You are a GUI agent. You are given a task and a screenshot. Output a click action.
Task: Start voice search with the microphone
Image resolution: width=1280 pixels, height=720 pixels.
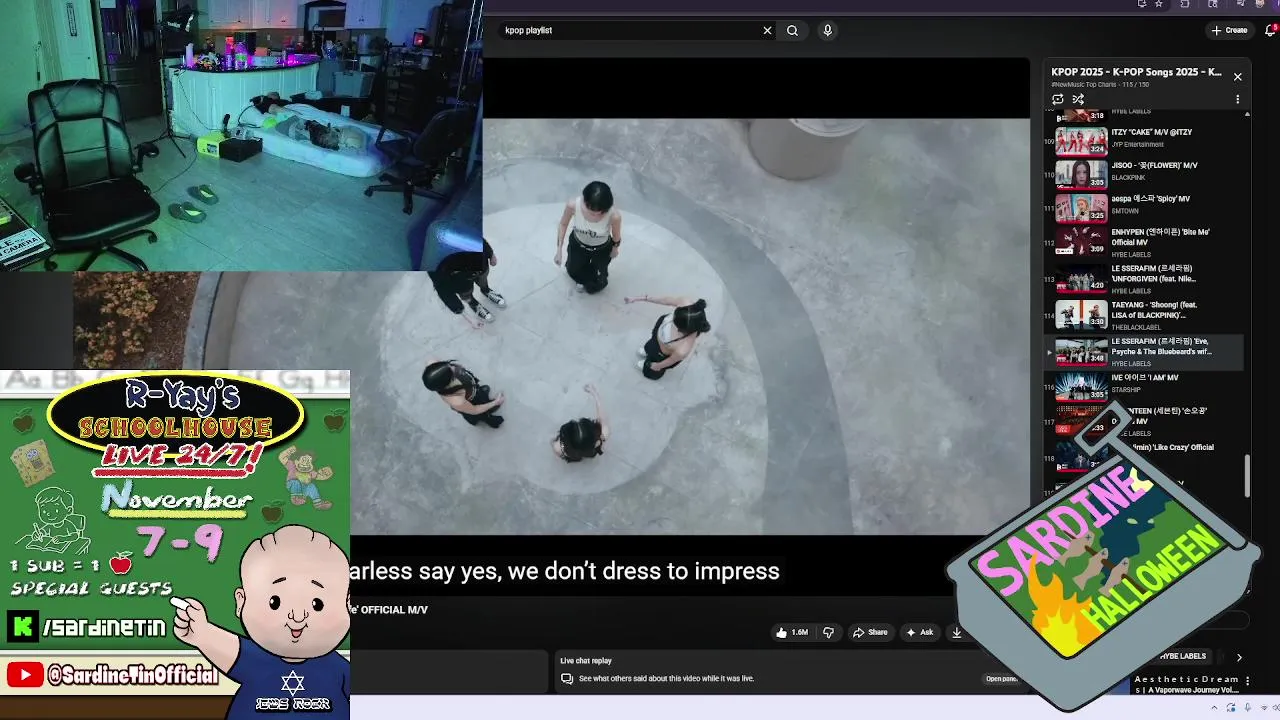827,30
